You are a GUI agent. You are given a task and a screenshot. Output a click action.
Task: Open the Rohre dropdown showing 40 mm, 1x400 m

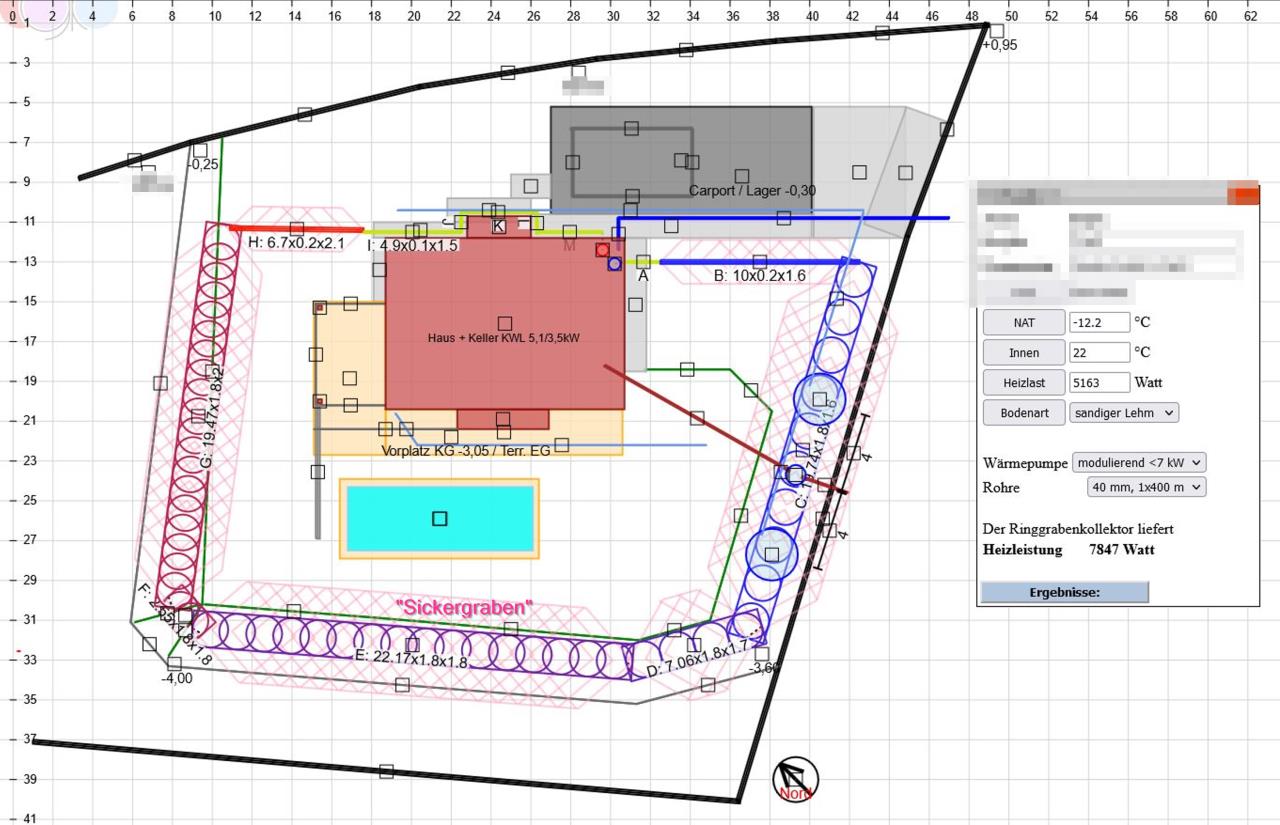point(1146,487)
